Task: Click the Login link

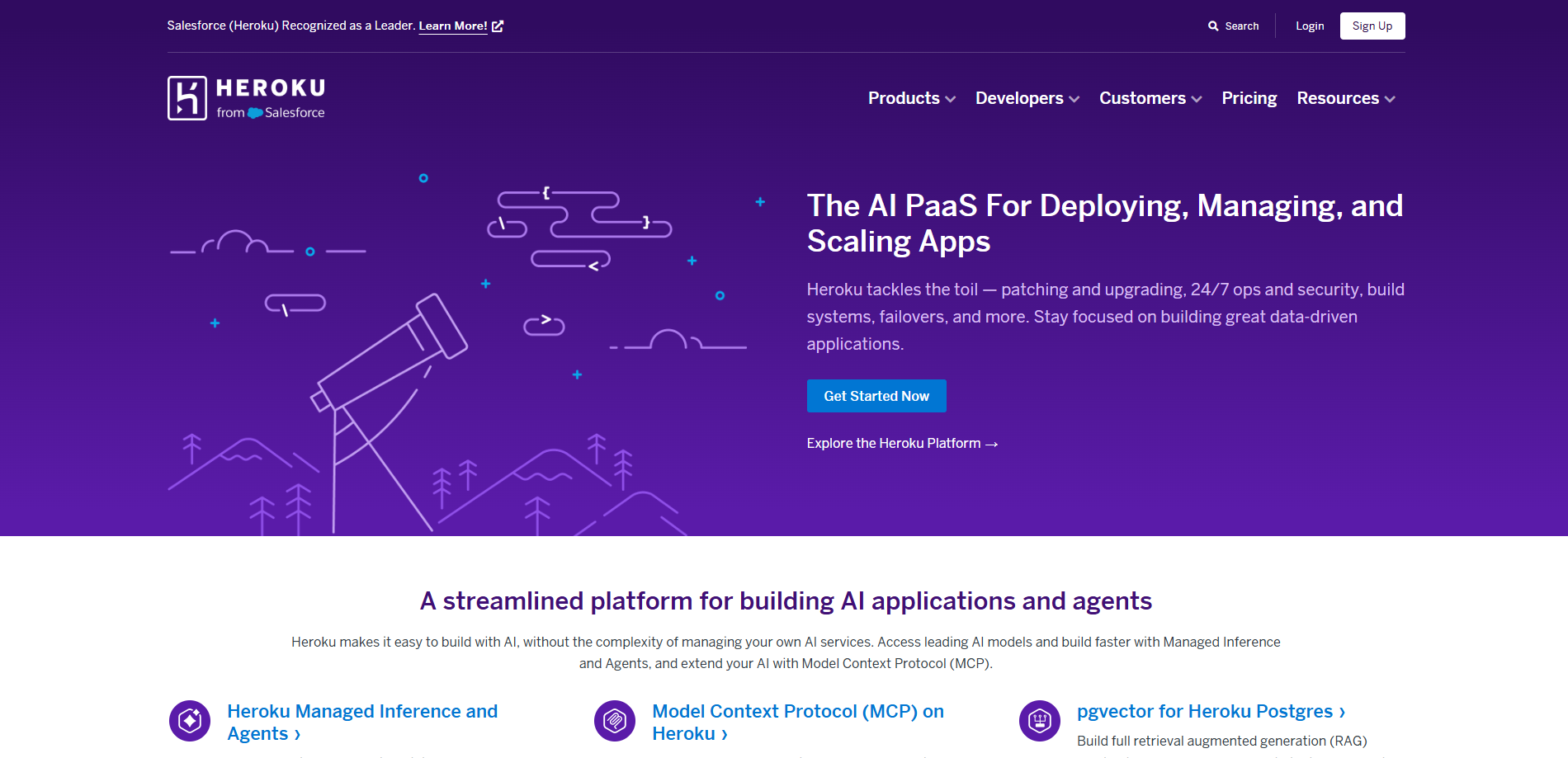Action: pyautogui.click(x=1310, y=26)
